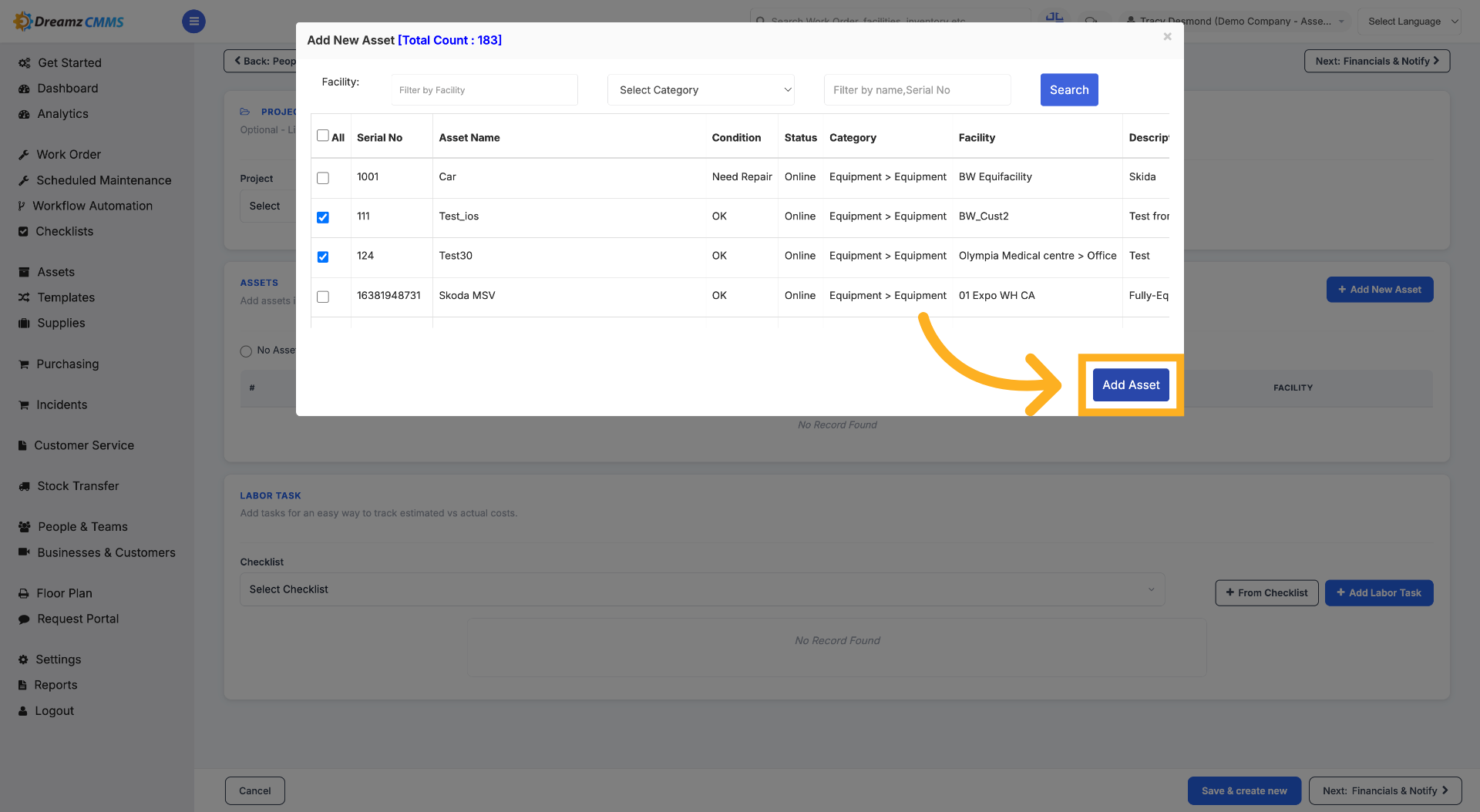Click the Stock Transfer truck icon
Screen dimensions: 1480x812
point(24,486)
